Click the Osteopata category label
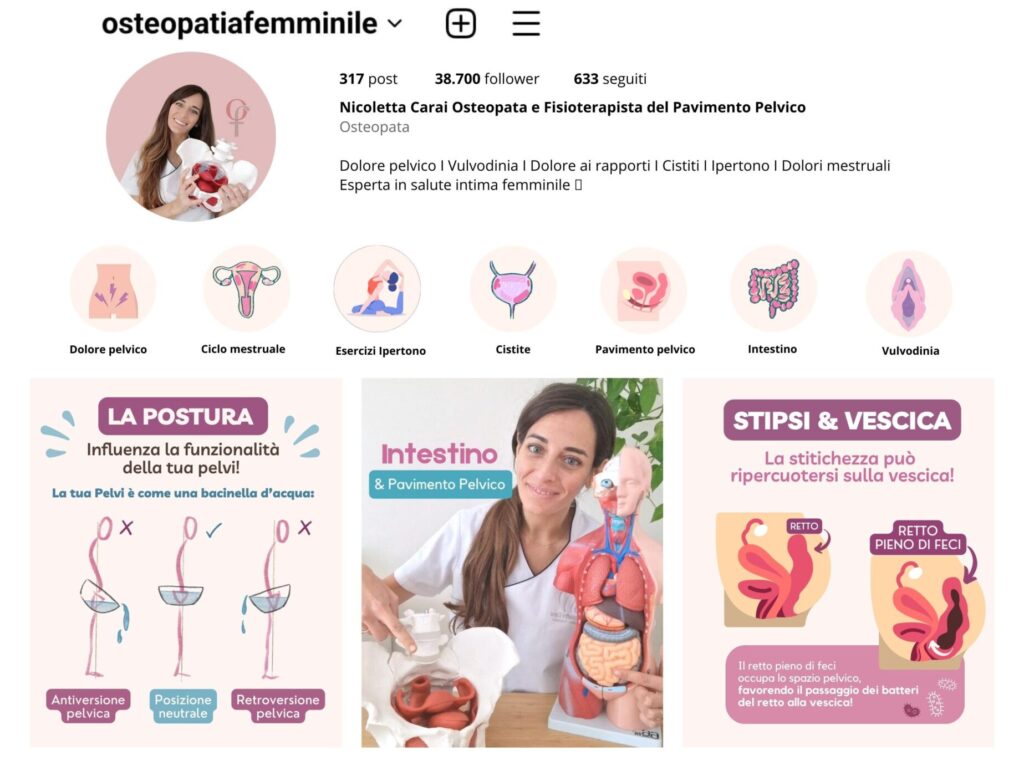The image size is (1024, 761). click(374, 127)
